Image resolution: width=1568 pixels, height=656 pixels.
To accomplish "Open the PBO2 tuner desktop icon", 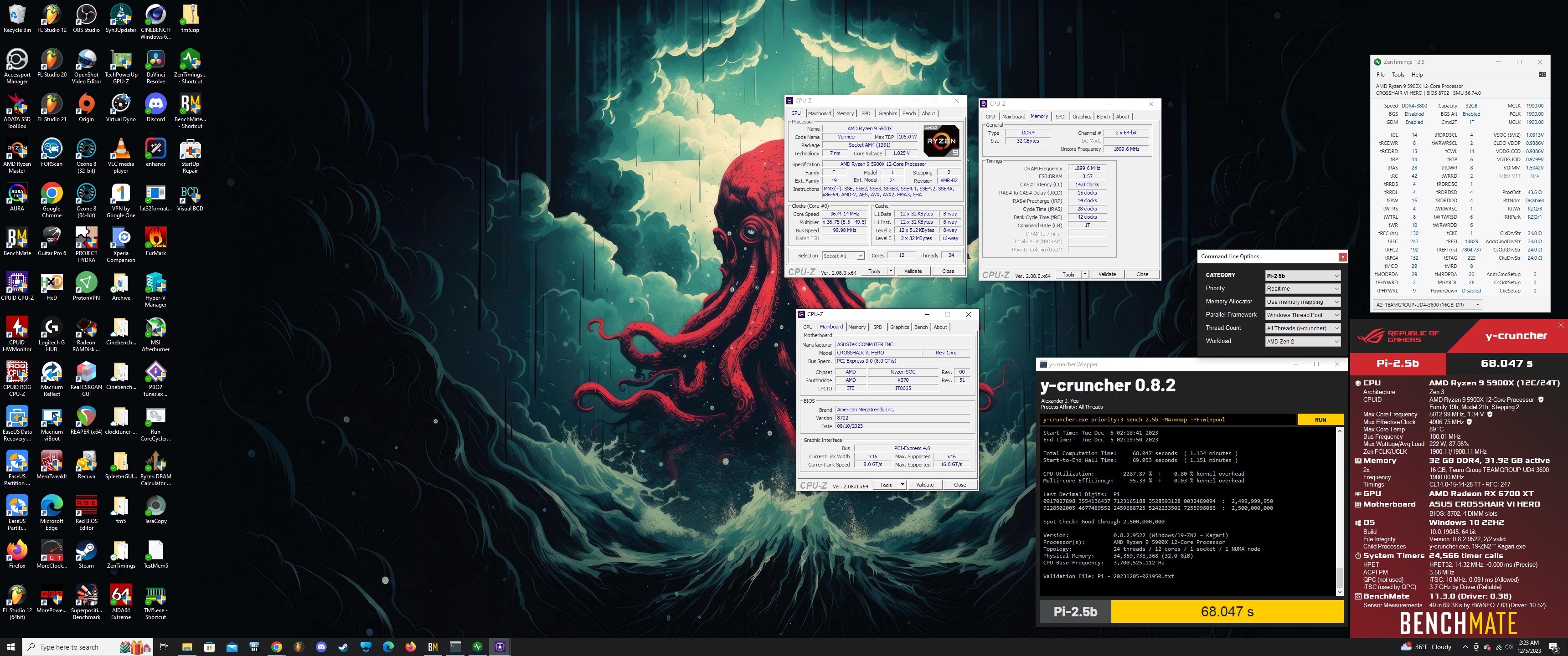I will tap(156, 379).
